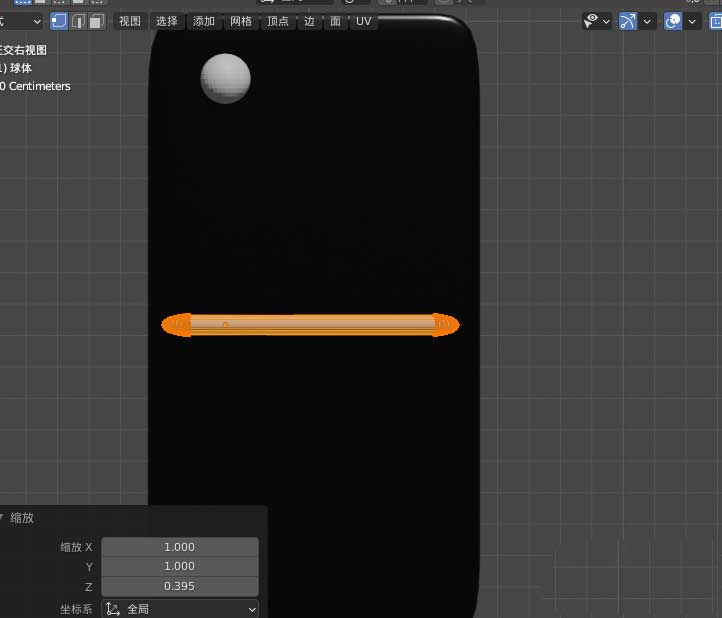
Task: Open the 面 menu
Action: pyautogui.click(x=335, y=21)
